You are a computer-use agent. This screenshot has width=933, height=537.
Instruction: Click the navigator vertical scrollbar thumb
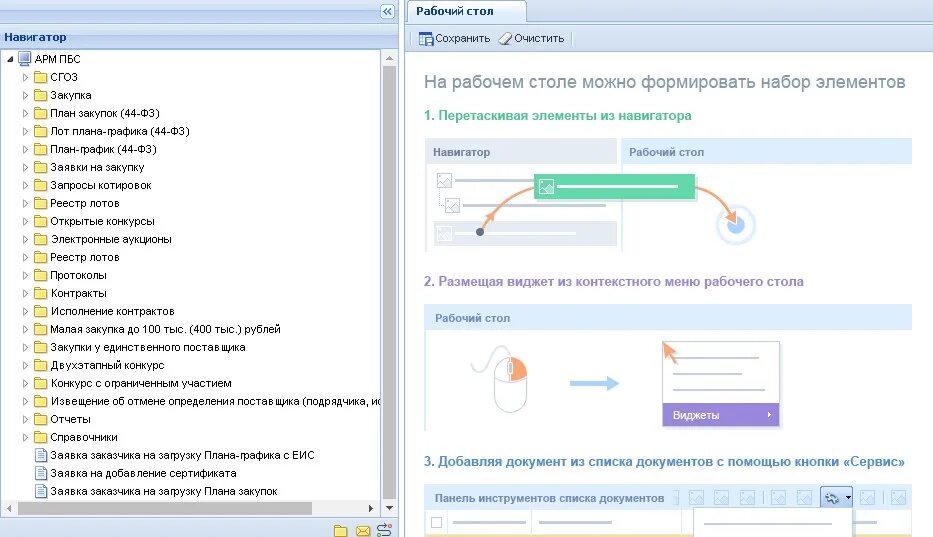(x=389, y=282)
